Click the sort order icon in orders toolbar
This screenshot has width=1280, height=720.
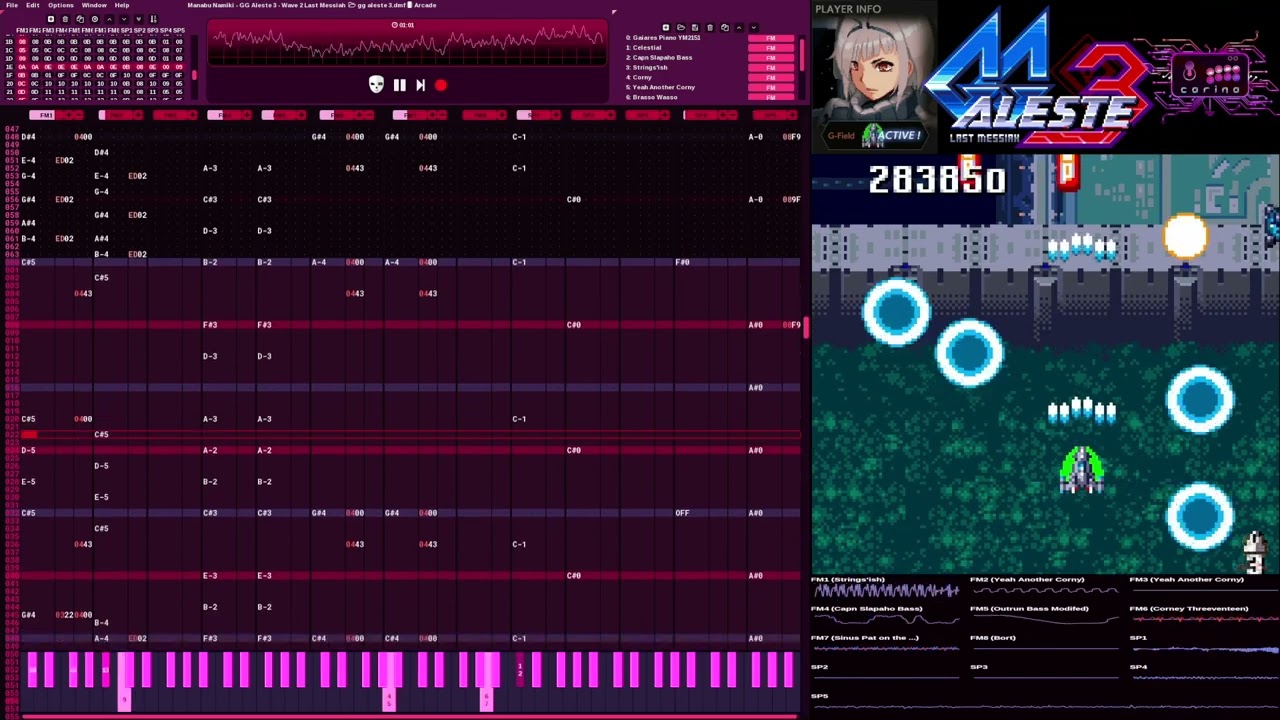click(x=153, y=19)
